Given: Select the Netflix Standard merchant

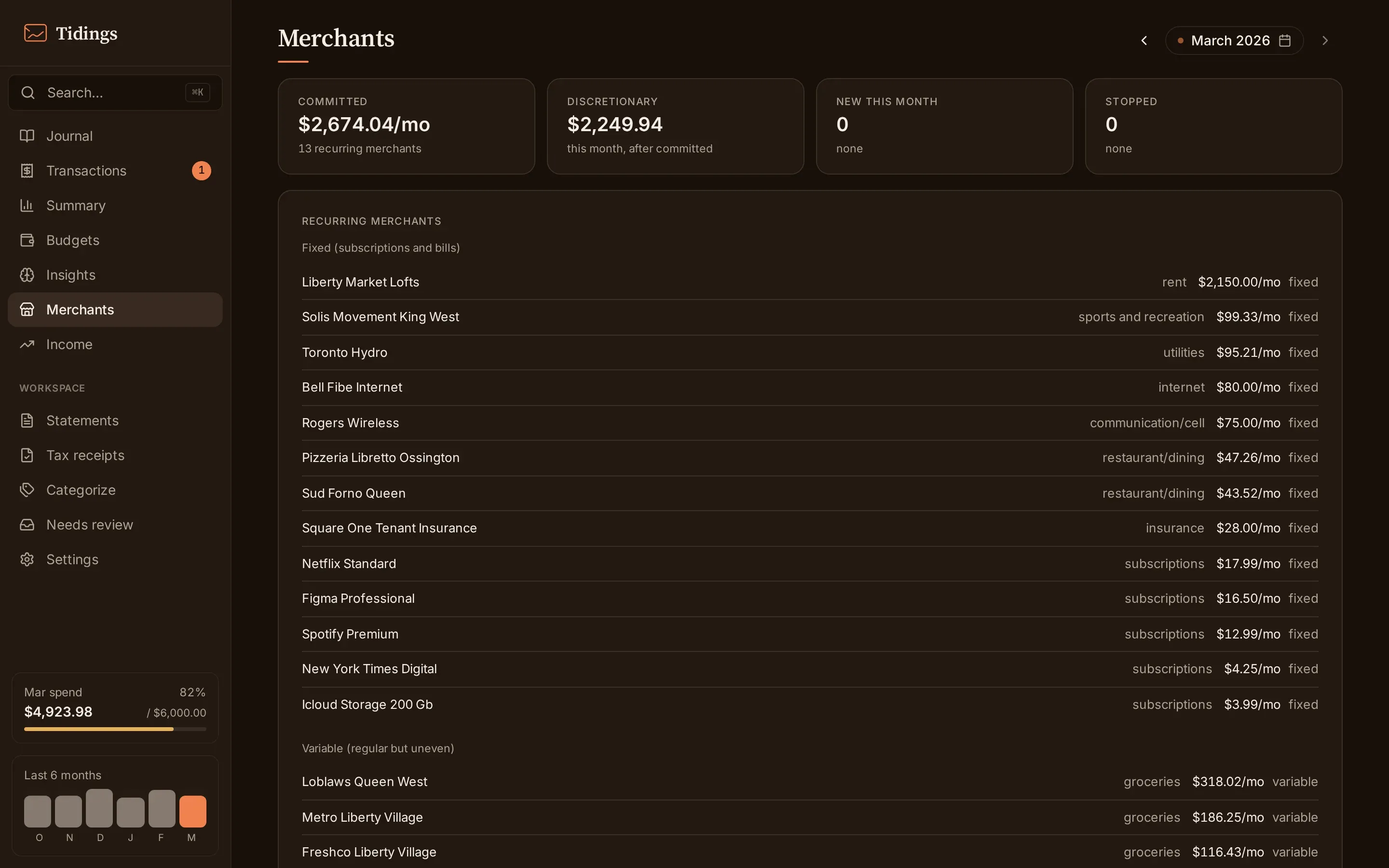Looking at the screenshot, I should pyautogui.click(x=810, y=564).
